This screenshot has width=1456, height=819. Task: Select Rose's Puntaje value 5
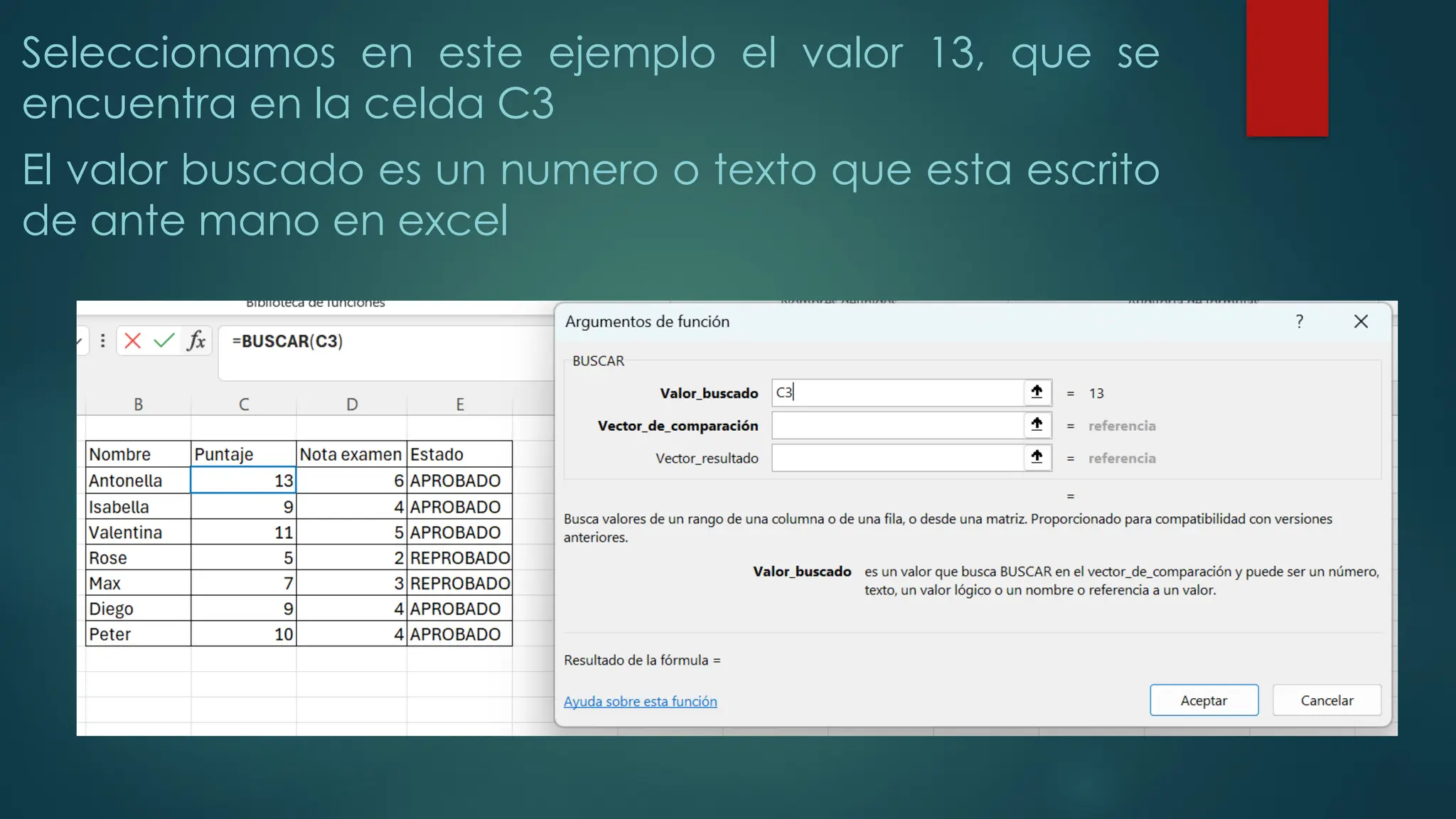(x=244, y=558)
